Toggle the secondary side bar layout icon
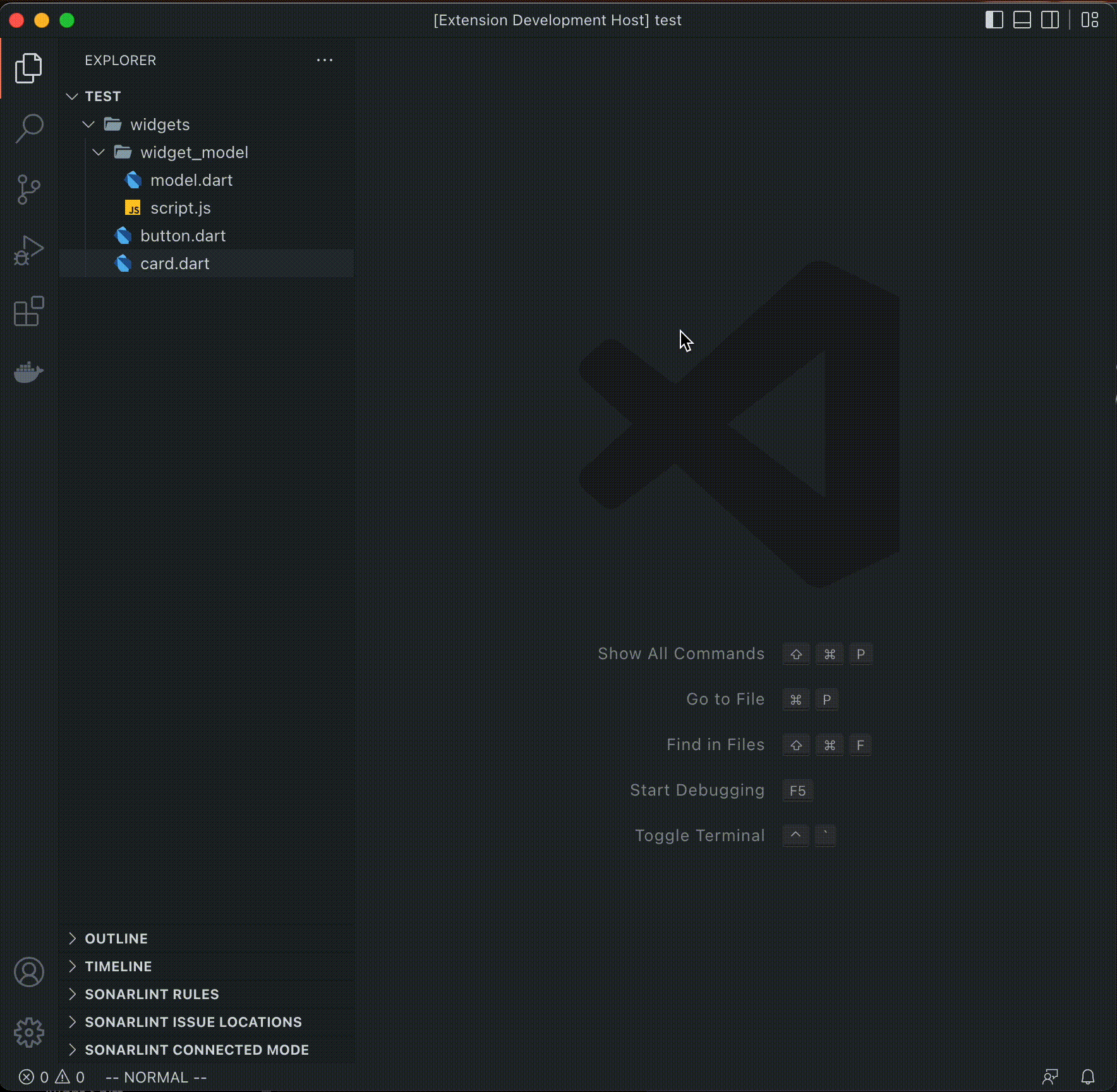This screenshot has width=1117, height=1092. tap(1050, 20)
